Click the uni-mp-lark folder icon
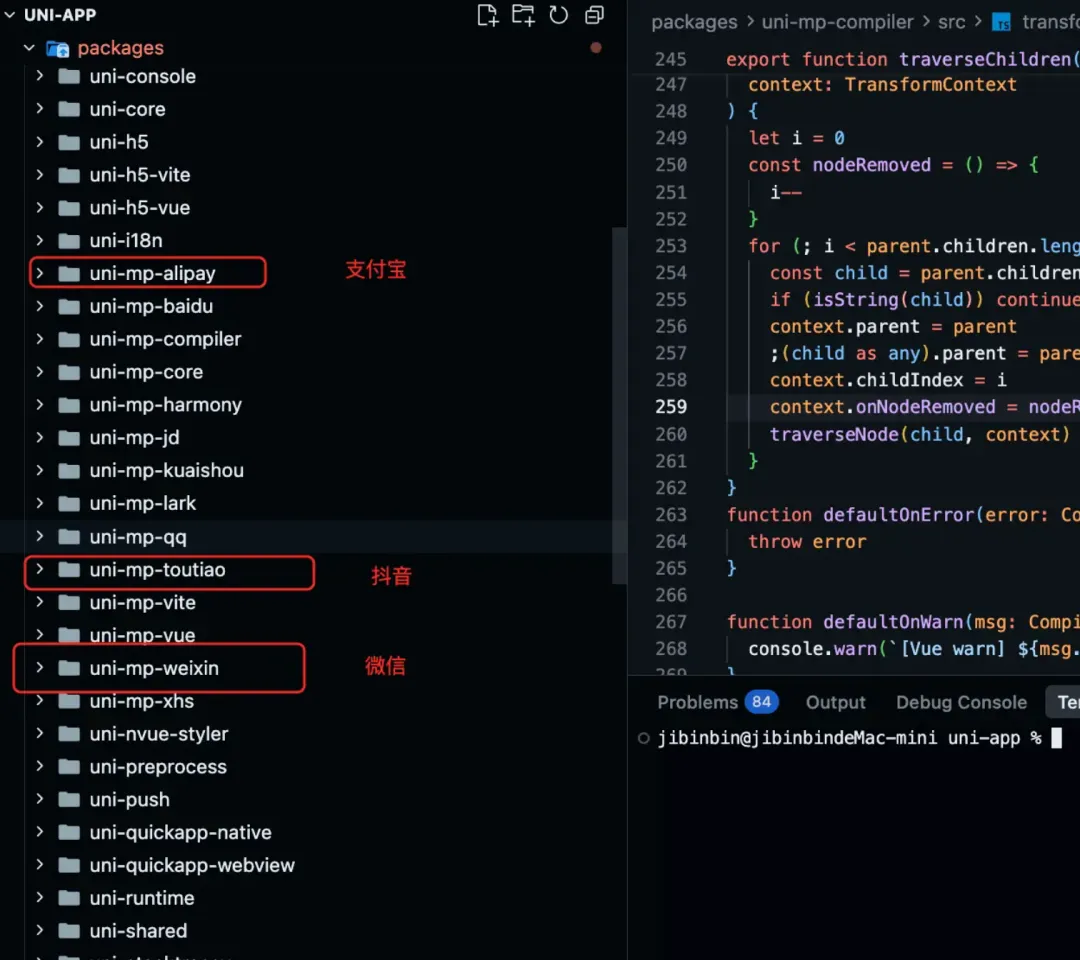This screenshot has width=1080, height=960. pos(69,503)
